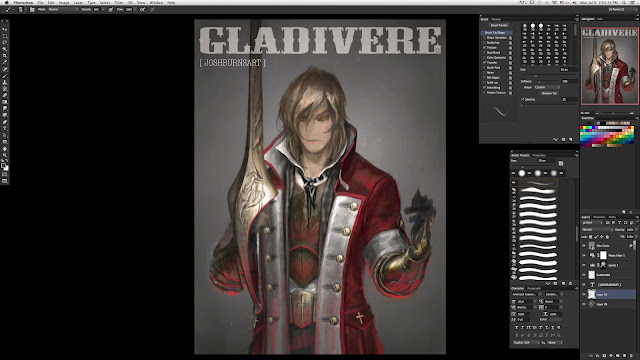This screenshot has height=360, width=640.
Task: Open the brush tip Shape dropdown
Action: [x=547, y=87]
